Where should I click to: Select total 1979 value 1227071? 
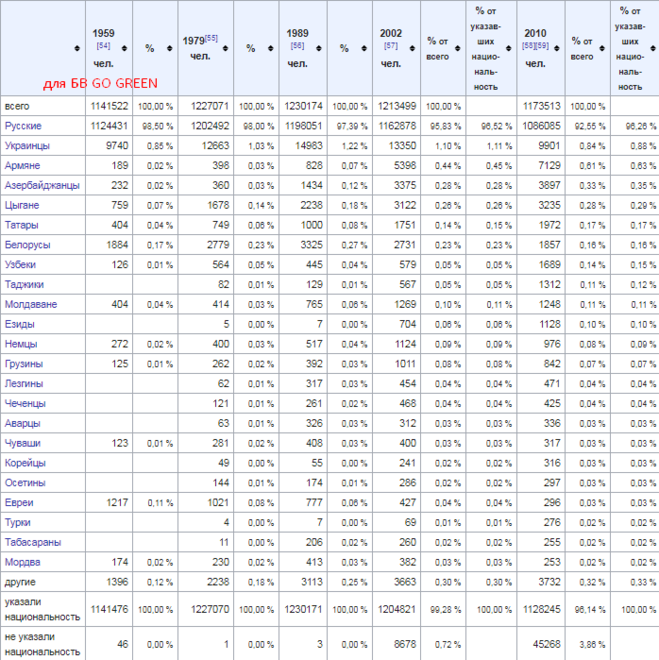210,106
